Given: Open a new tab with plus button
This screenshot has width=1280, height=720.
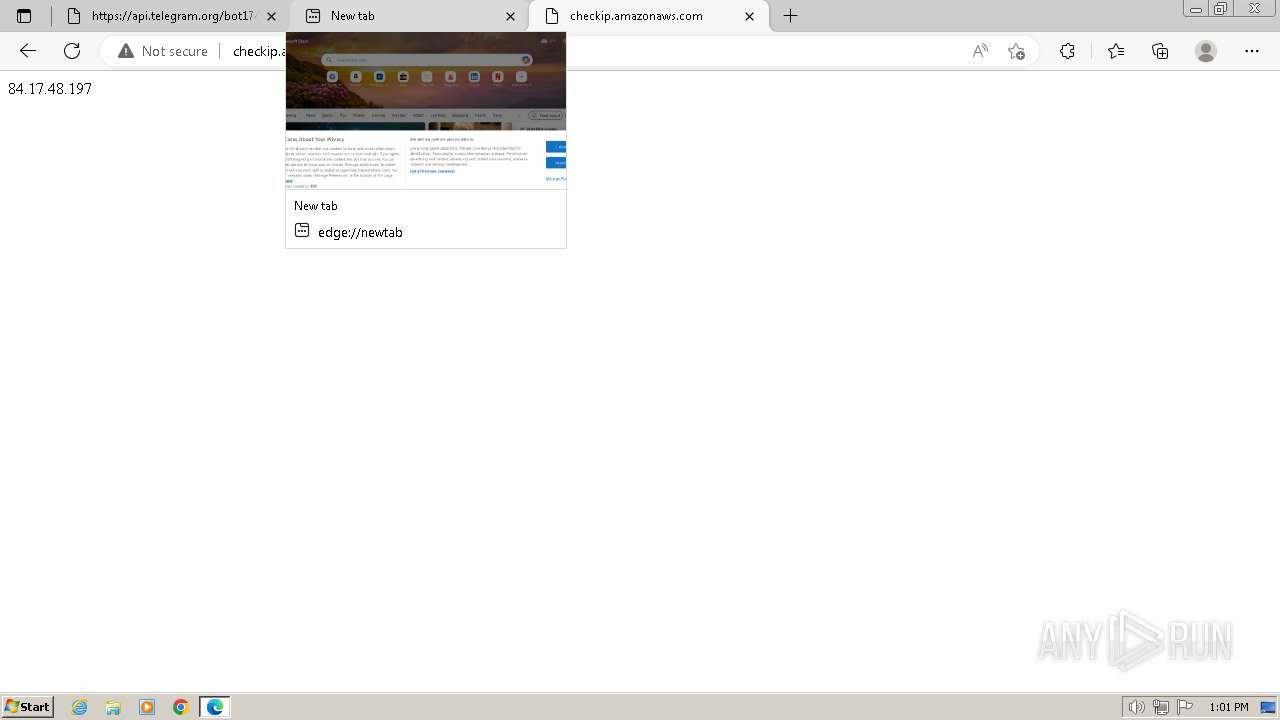Looking at the screenshot, I should pyautogui.click(x=790, y=16).
